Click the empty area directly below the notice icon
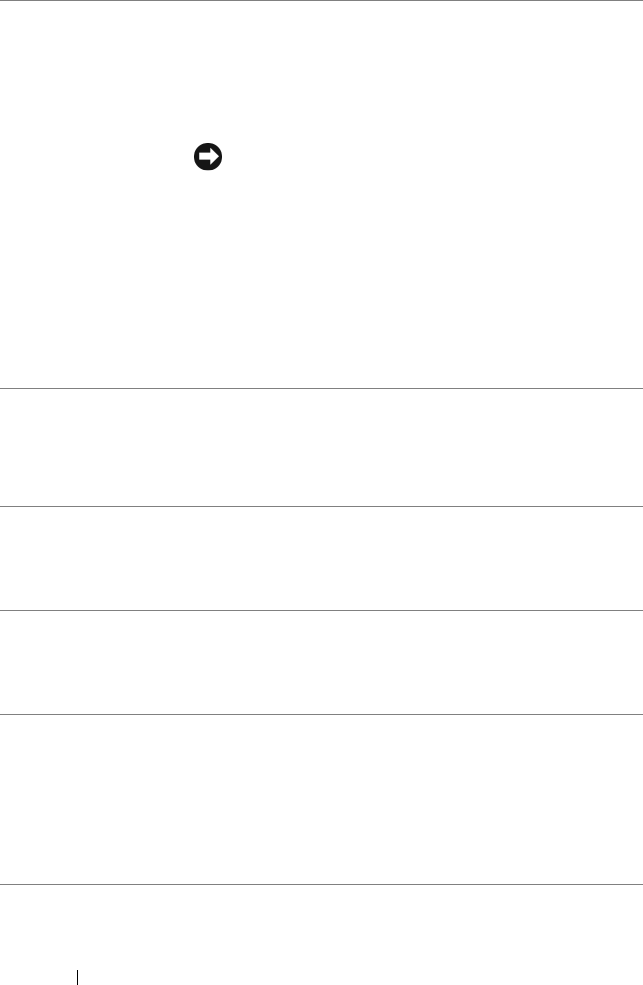643x985 pixels. tap(208, 270)
